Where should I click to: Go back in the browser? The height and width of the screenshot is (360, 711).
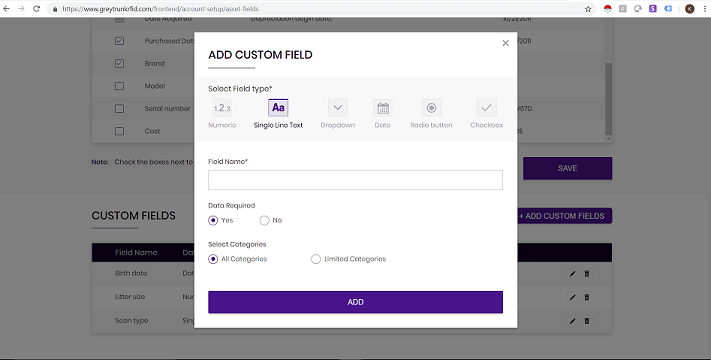6,9
